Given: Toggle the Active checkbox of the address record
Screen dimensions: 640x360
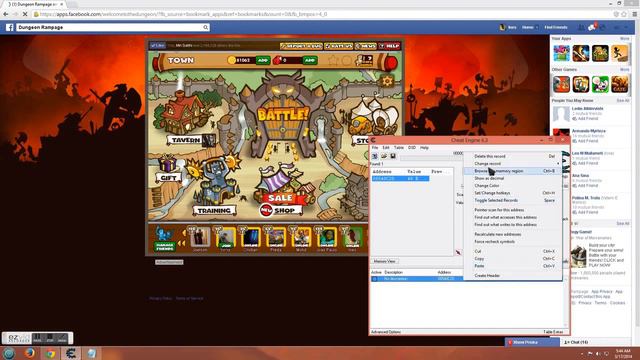Looking at the screenshot, I should [374, 279].
